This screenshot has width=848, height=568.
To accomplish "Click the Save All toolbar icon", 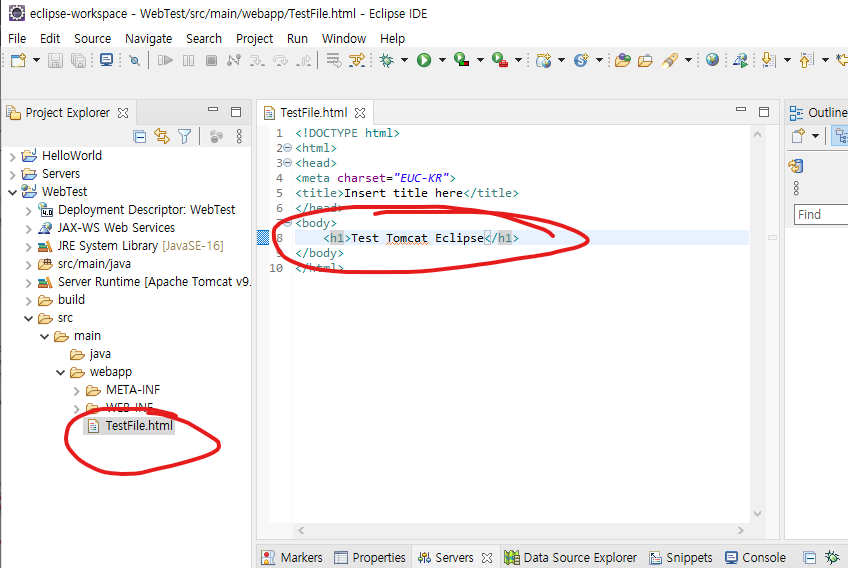I will pyautogui.click(x=78, y=60).
